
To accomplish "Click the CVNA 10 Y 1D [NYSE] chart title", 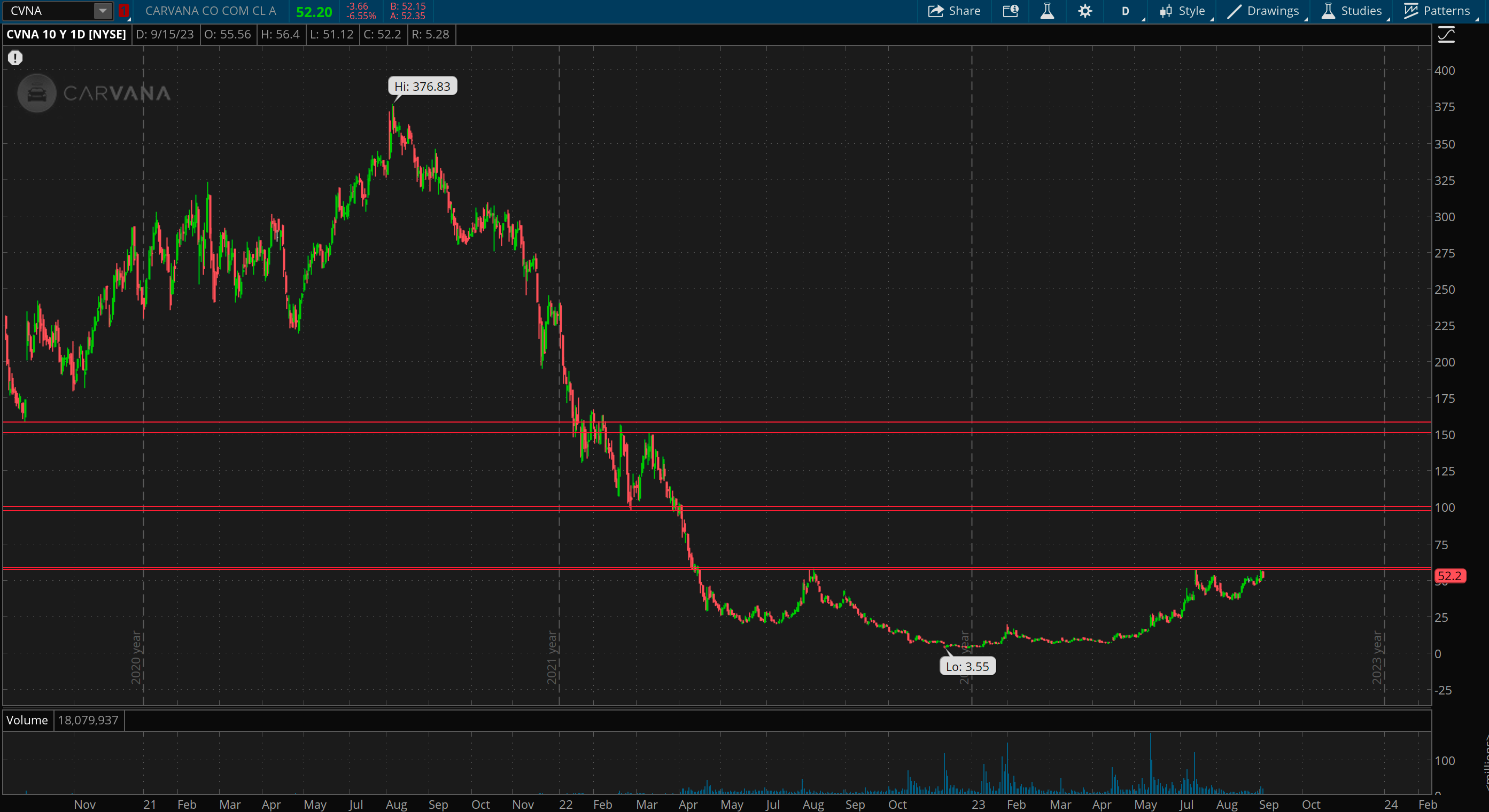I will point(66,34).
